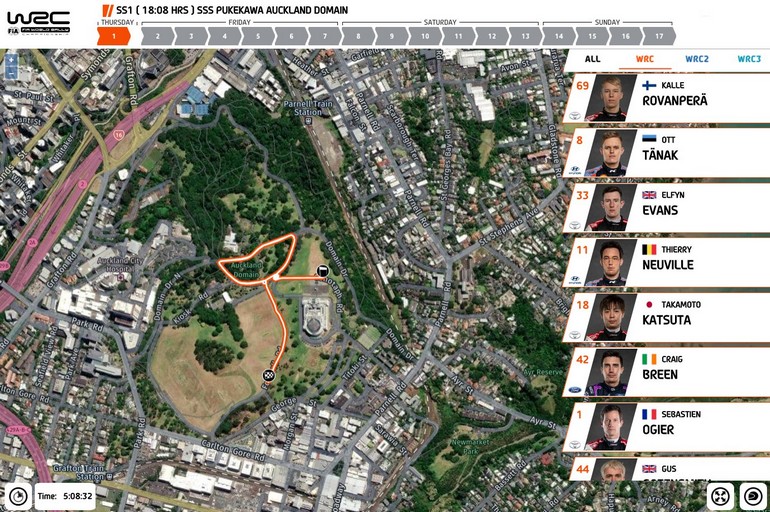Zoom out the map with minus button
Viewport: 770px width, 512px height.
pos(11,74)
